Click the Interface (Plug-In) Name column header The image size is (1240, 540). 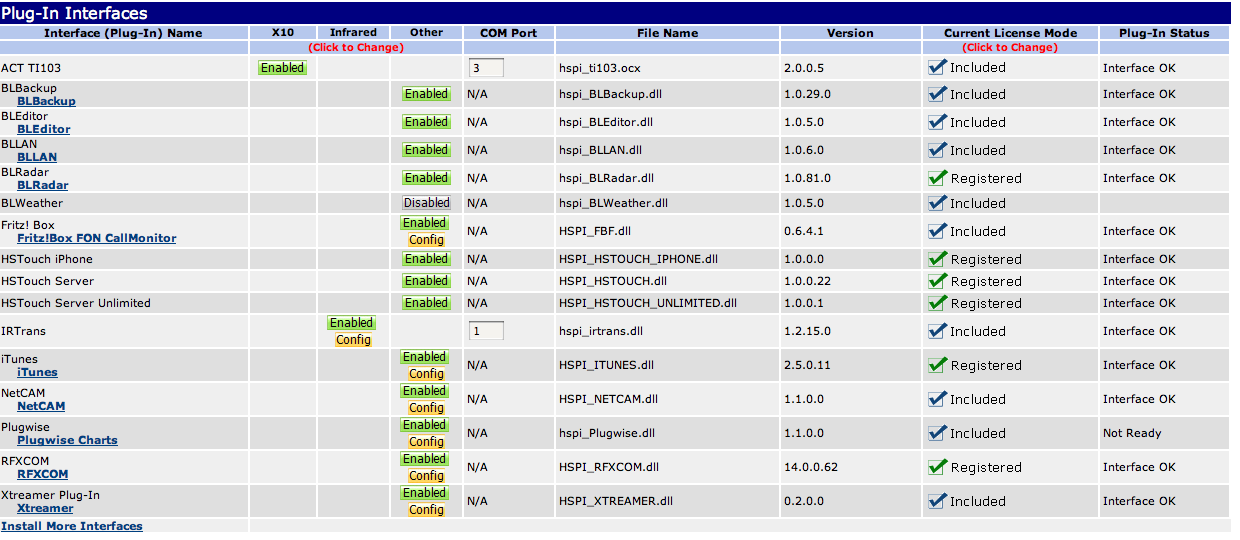[123, 33]
